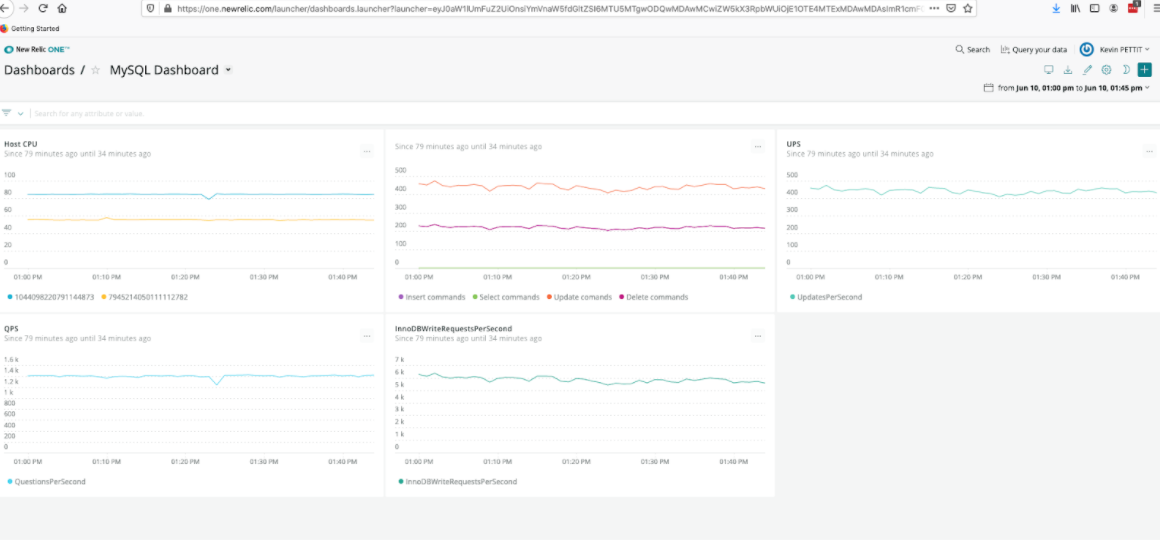Favorite the dashboard with the star icon
Image resolution: width=1160 pixels, height=540 pixels.
pyautogui.click(x=96, y=71)
